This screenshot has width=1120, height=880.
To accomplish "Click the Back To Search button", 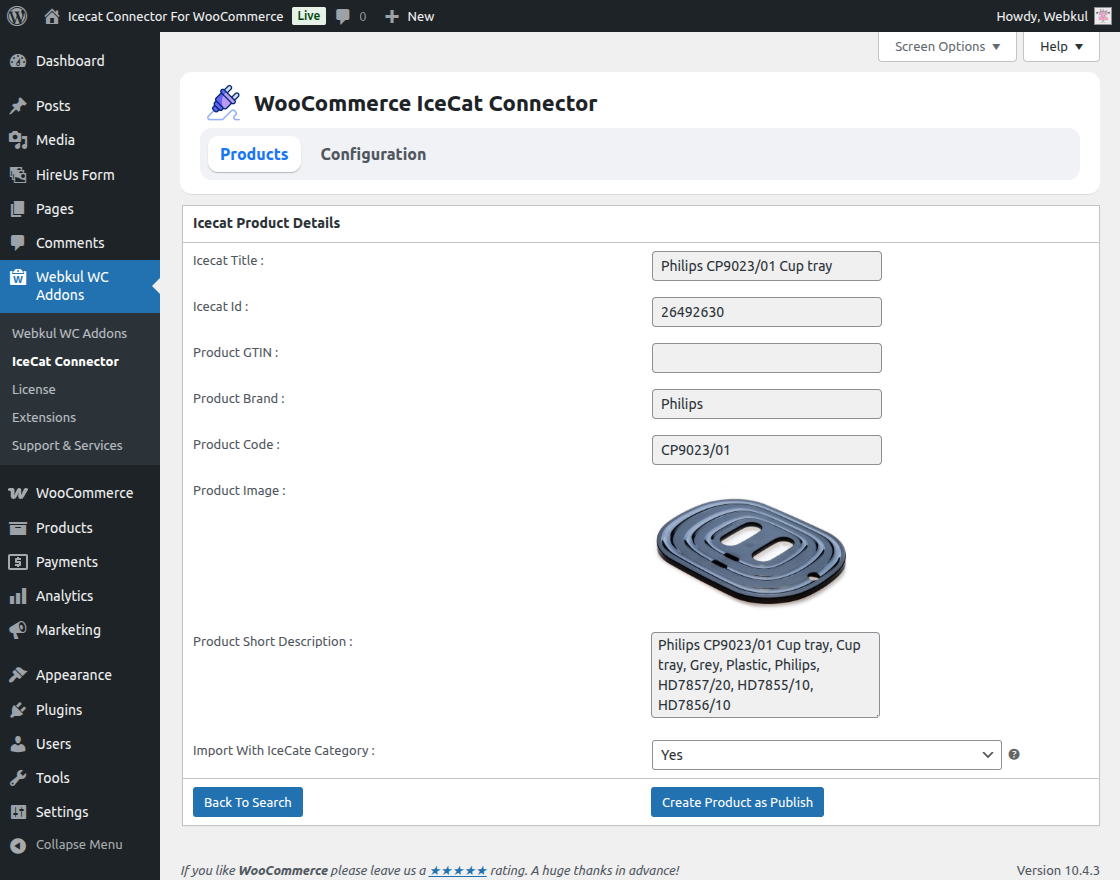I will 247,802.
